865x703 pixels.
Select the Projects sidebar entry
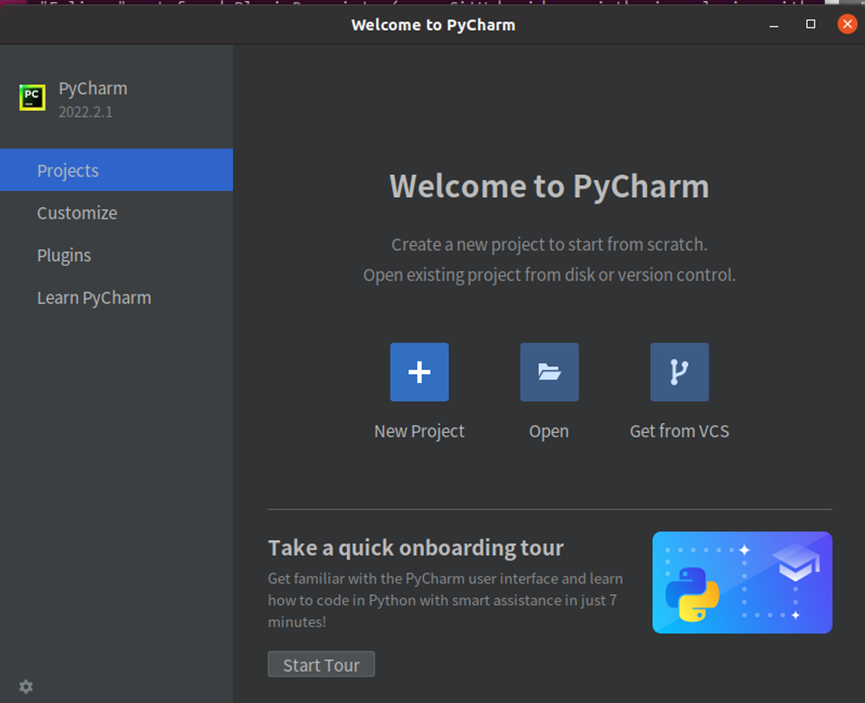tap(67, 170)
